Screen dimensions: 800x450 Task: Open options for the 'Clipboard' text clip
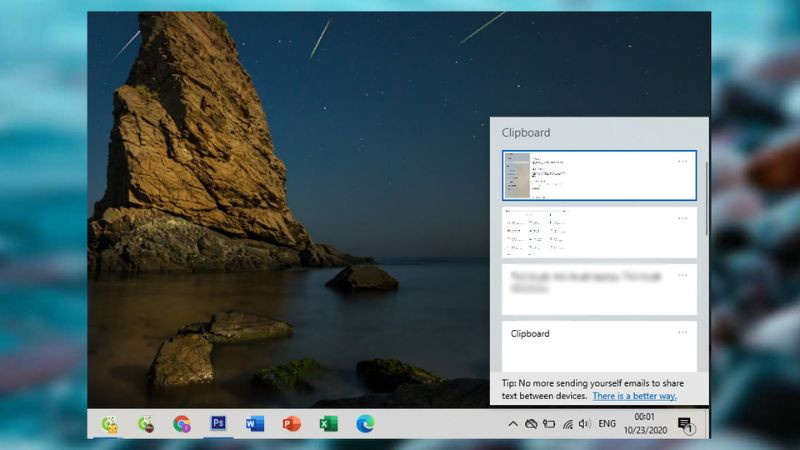click(683, 332)
